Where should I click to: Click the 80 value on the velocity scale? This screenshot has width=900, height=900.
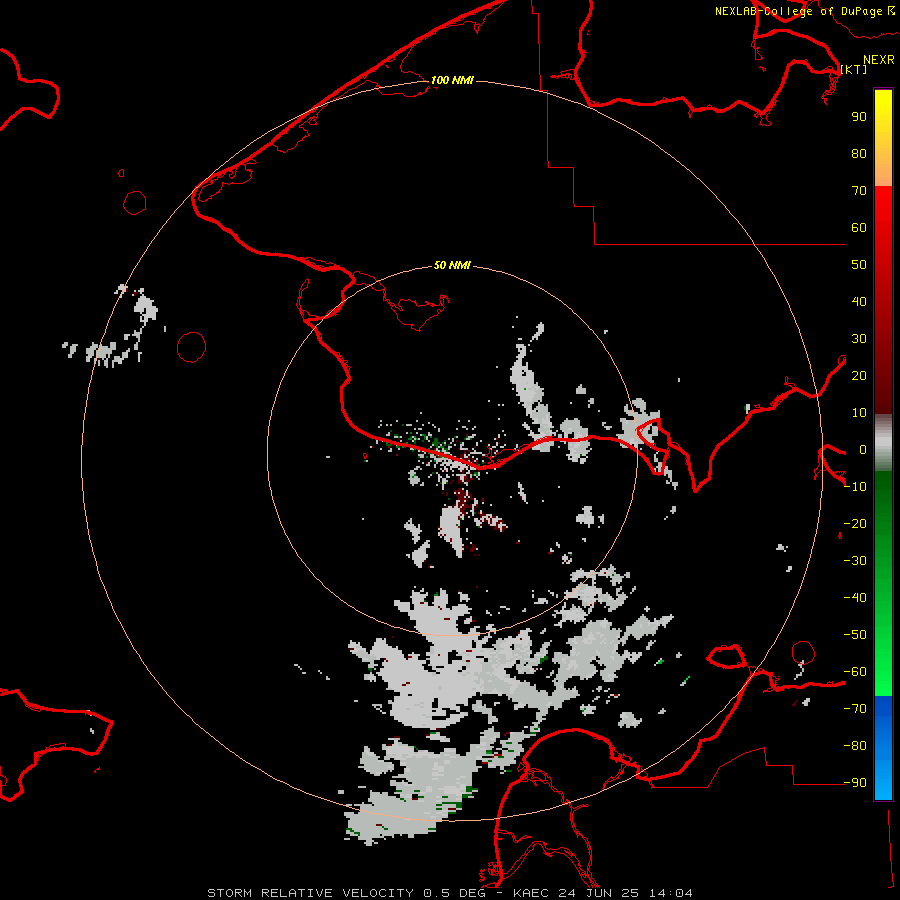click(x=859, y=153)
